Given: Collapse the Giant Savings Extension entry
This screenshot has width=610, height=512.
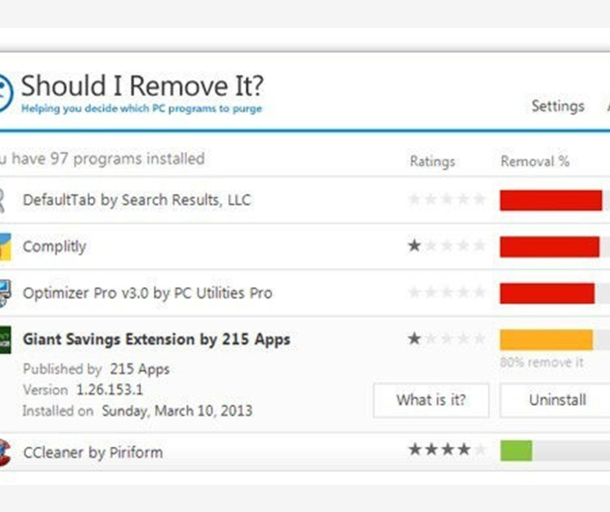Looking at the screenshot, I should [x=156, y=339].
